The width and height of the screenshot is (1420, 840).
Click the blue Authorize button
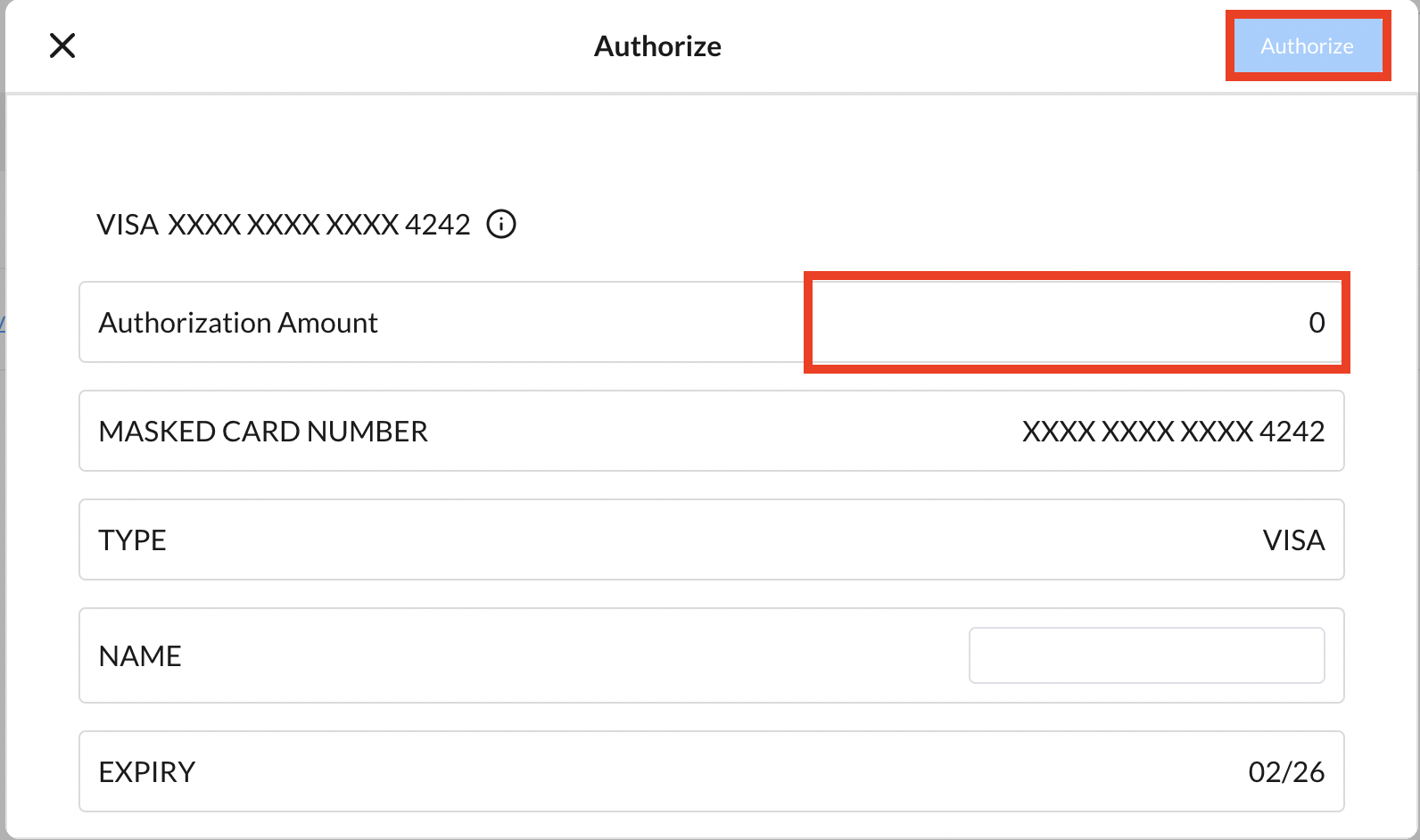coord(1307,45)
